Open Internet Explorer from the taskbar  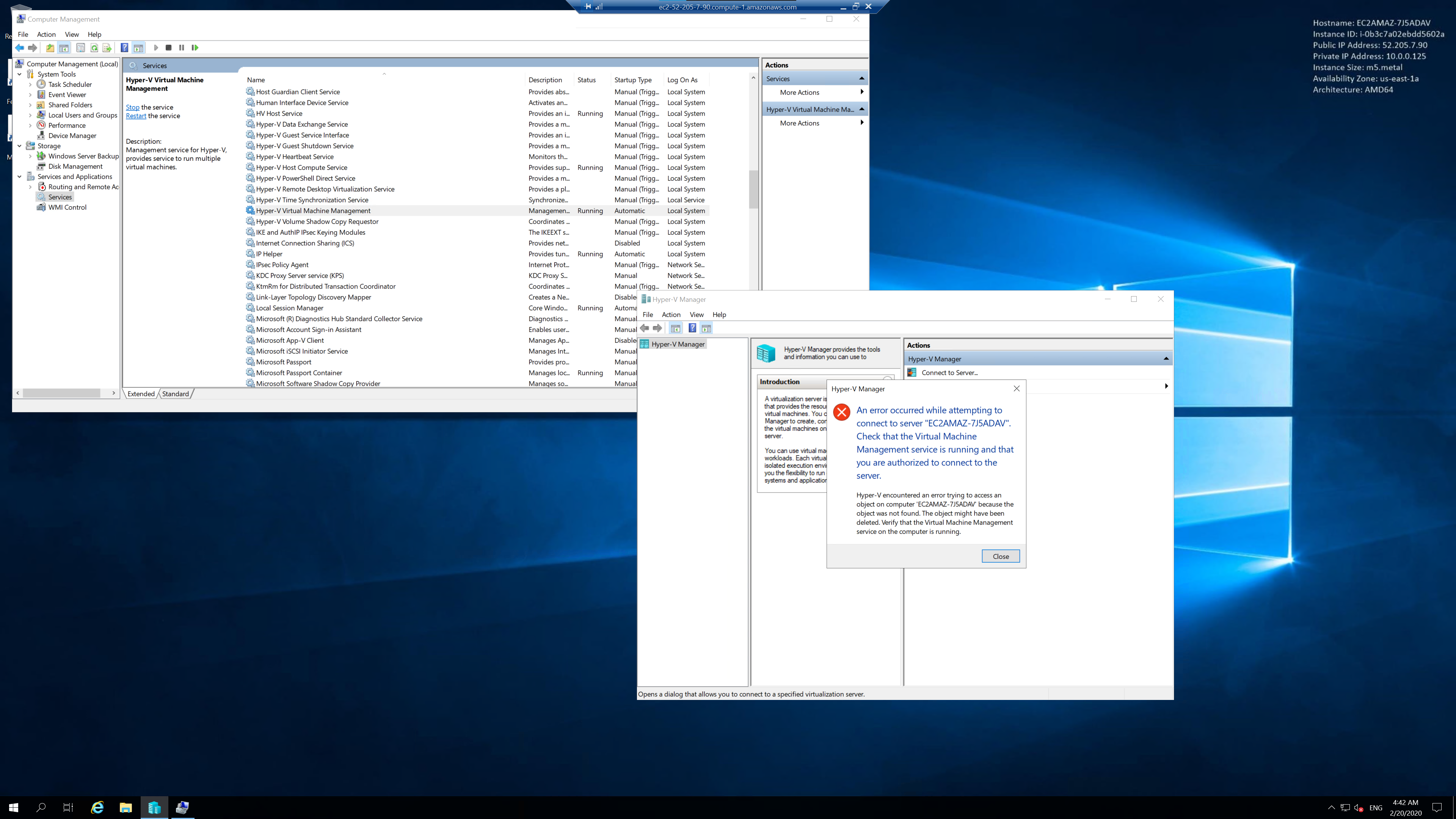click(97, 807)
